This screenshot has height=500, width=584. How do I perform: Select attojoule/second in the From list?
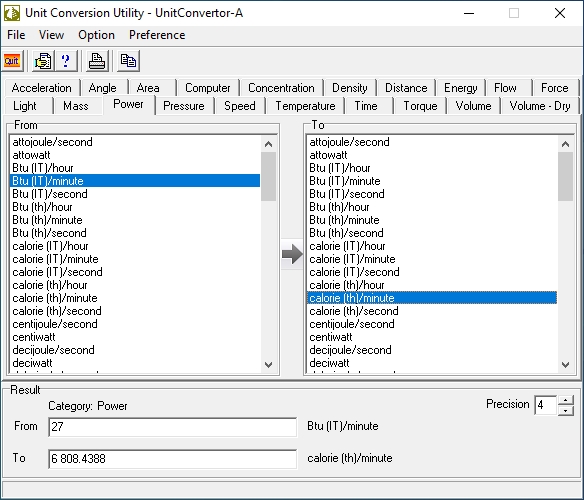click(135, 142)
